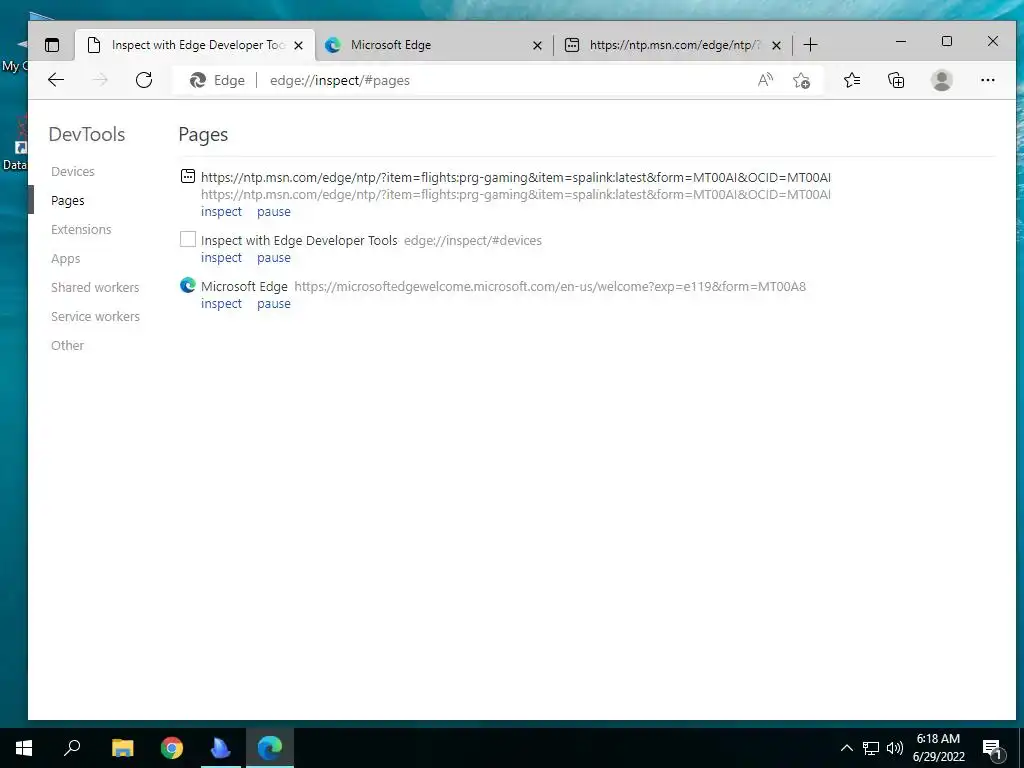Image resolution: width=1024 pixels, height=768 pixels.
Task: Click the browser Back arrow
Action: click(x=56, y=80)
